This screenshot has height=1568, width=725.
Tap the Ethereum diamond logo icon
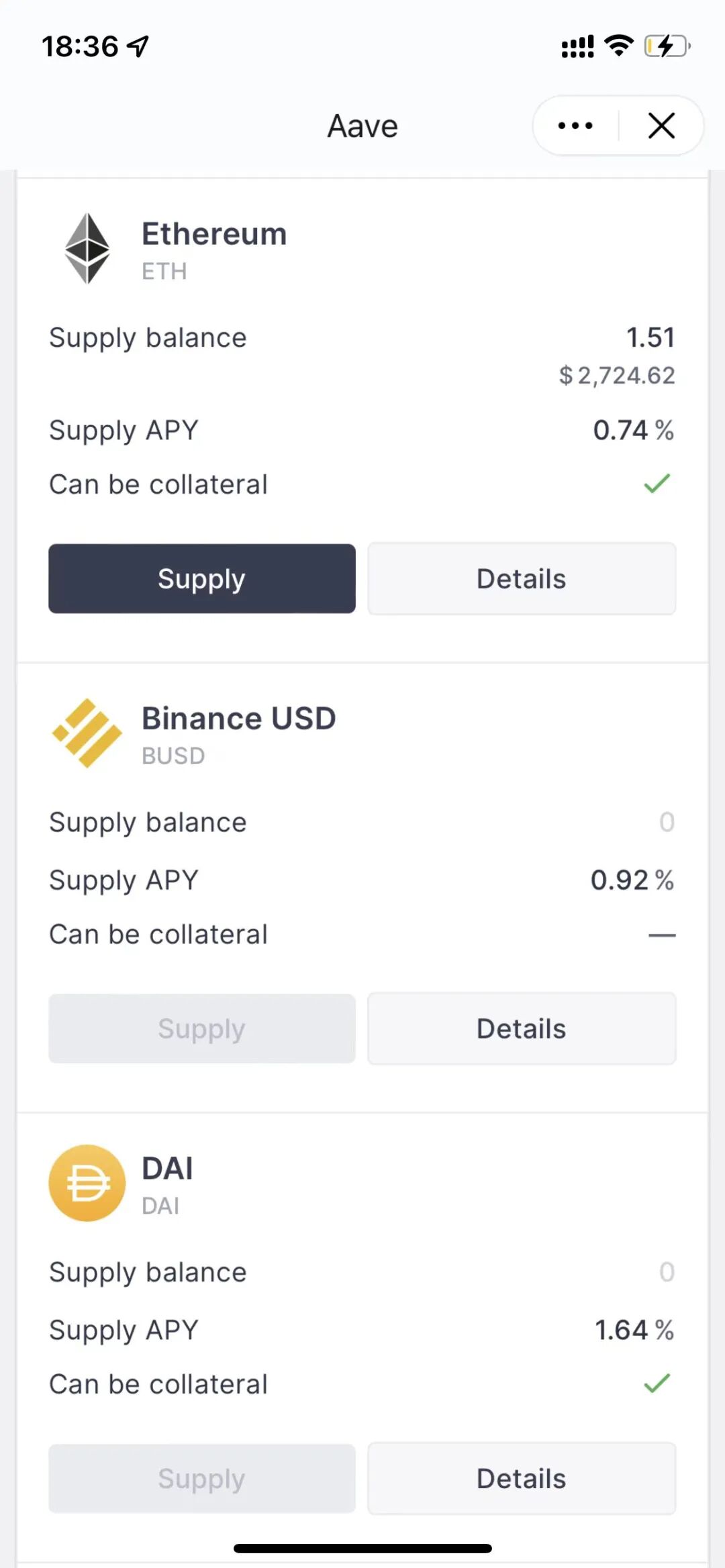[x=87, y=248]
